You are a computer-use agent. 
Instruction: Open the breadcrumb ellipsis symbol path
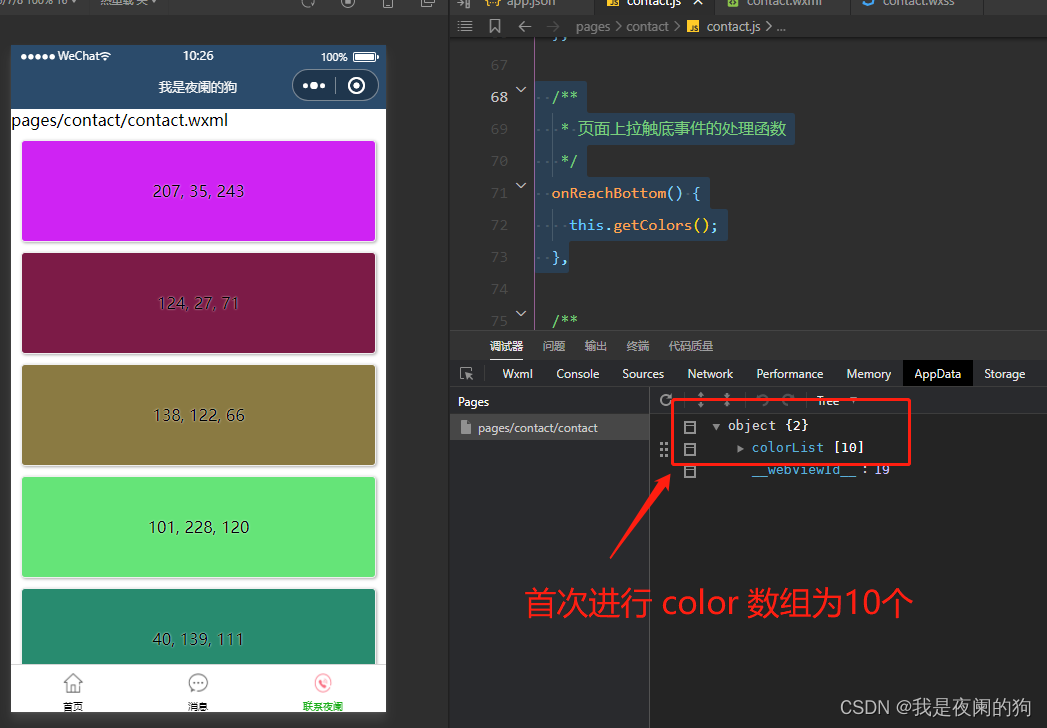781,27
